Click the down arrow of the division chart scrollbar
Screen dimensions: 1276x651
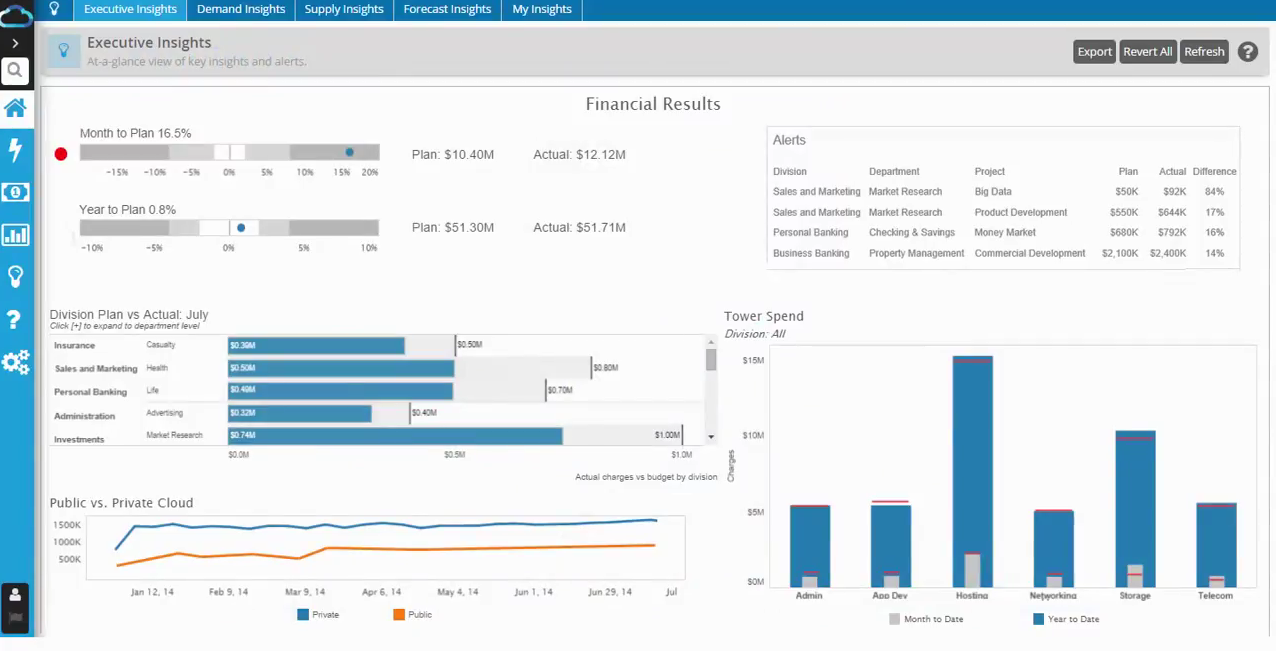(711, 437)
